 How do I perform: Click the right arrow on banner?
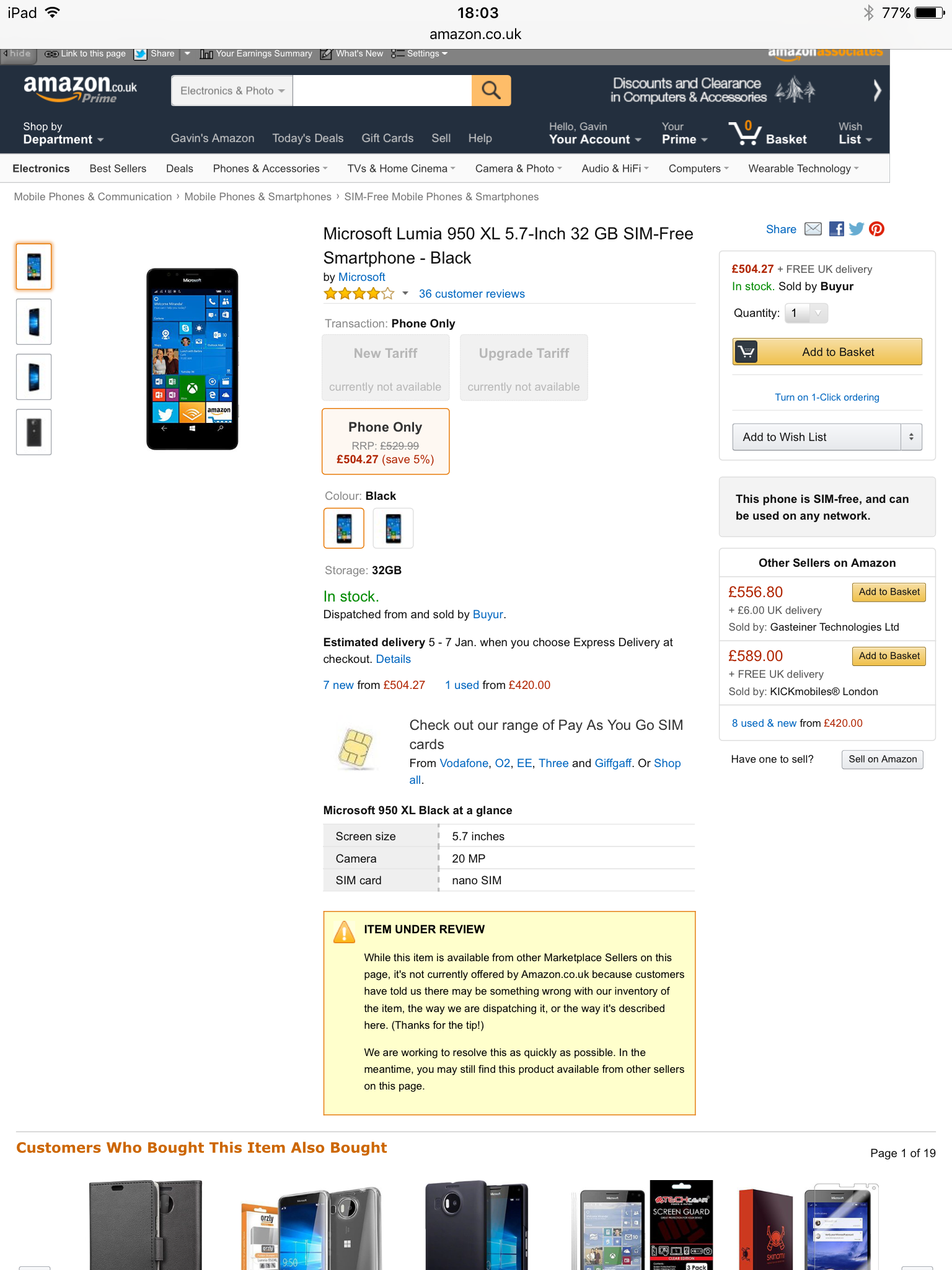876,91
